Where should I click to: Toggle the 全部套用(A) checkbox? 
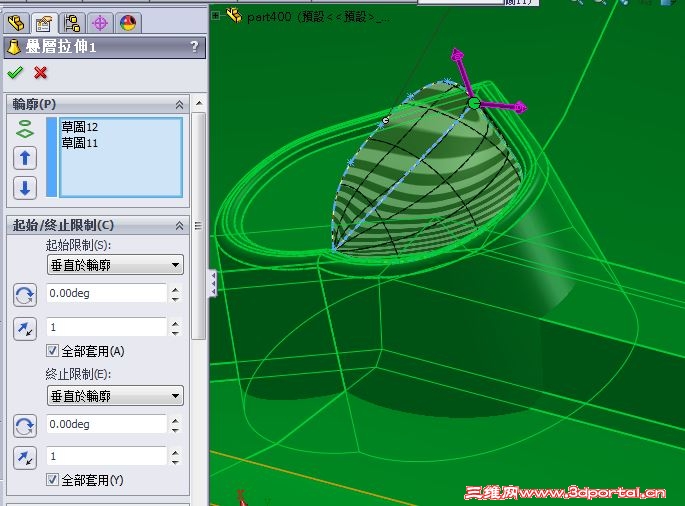coord(52,350)
